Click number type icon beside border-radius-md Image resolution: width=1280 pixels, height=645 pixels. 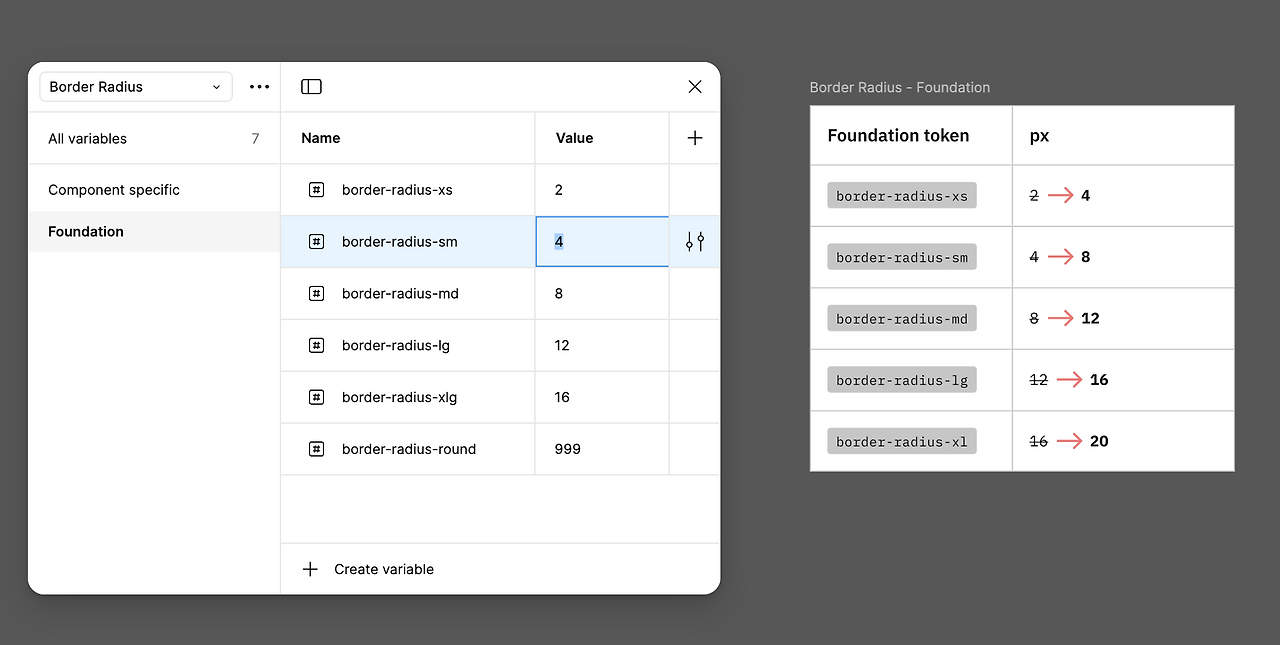click(316, 294)
